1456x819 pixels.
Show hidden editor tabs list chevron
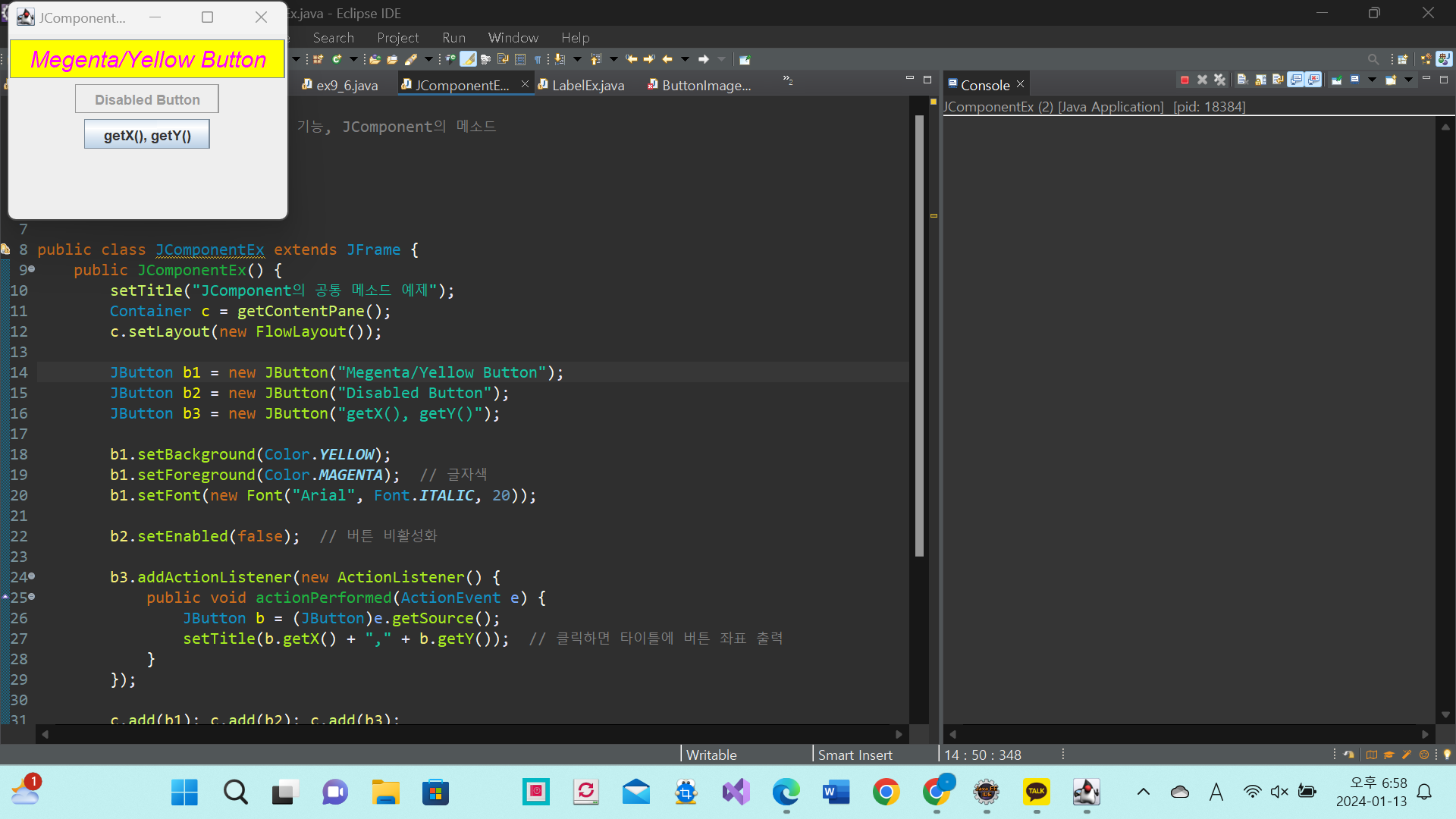[x=788, y=80]
